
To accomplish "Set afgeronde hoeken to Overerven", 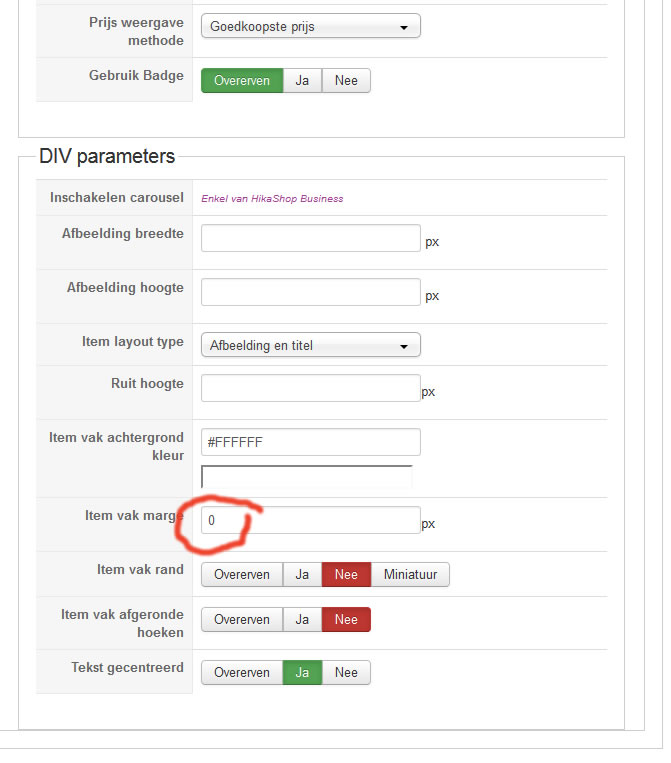I will pos(242,620).
